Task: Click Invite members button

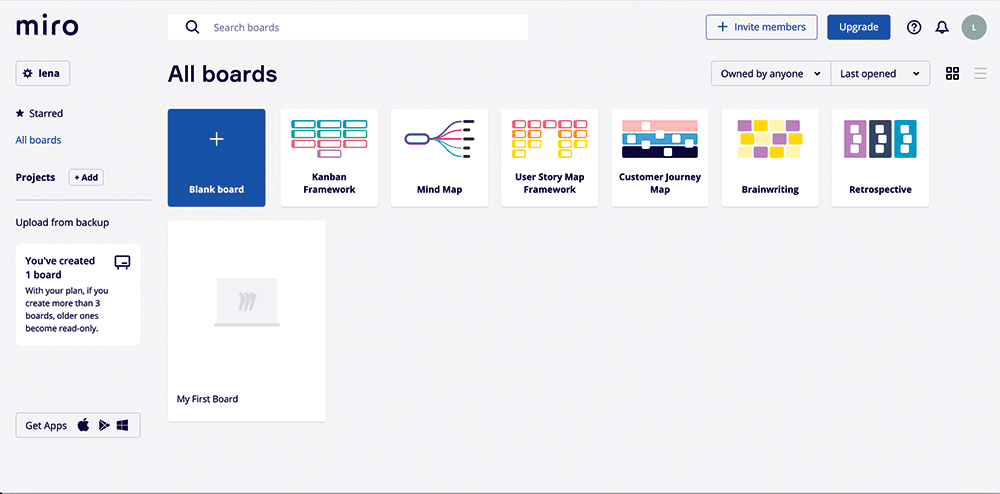Action: point(761,27)
